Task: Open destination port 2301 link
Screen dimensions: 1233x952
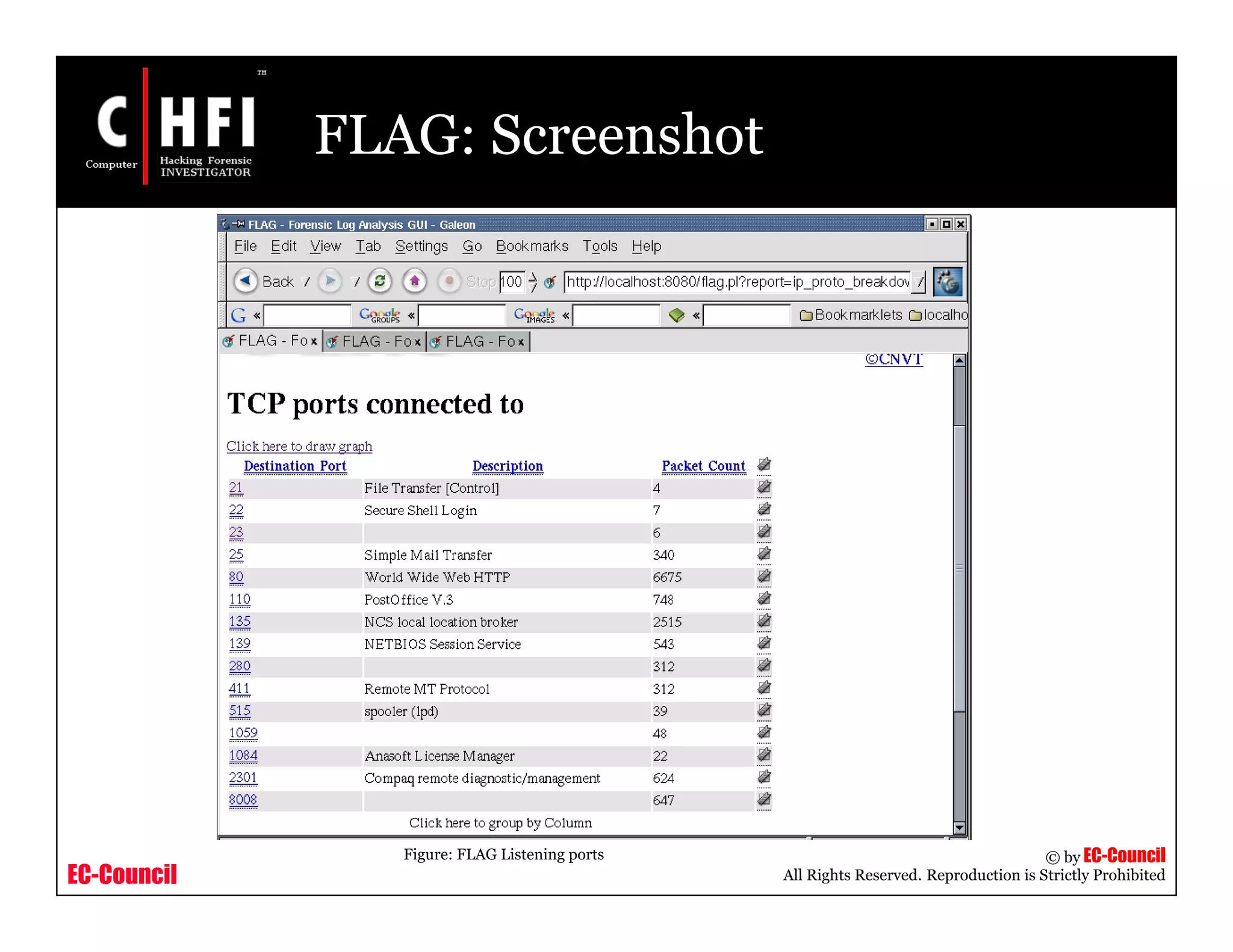Action: coord(243,777)
